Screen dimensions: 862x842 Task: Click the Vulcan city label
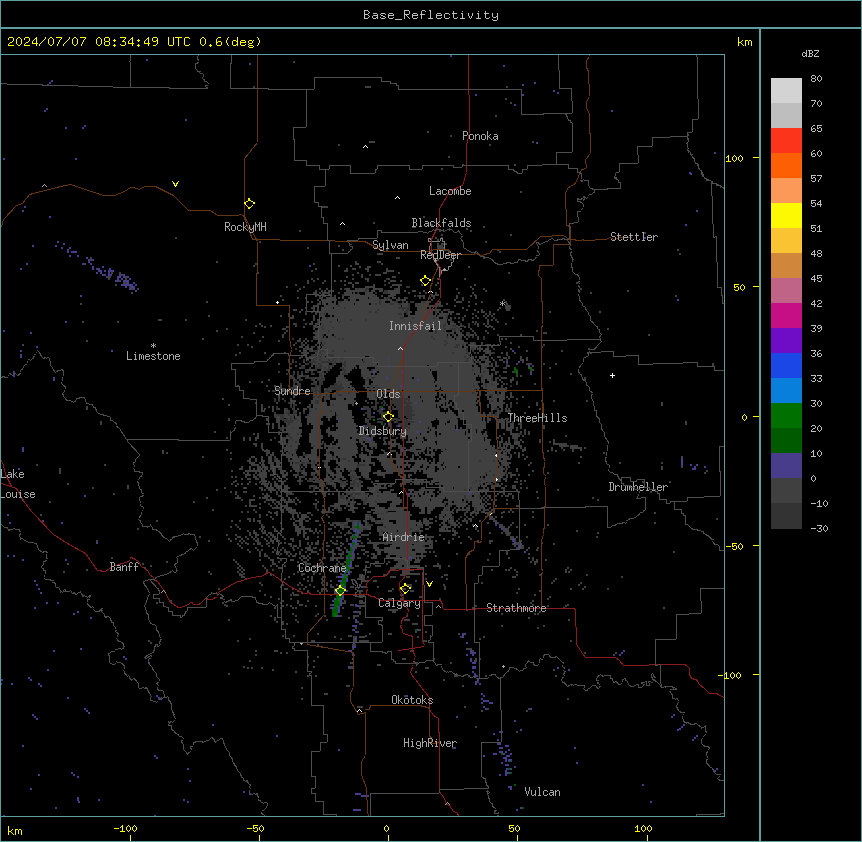(x=543, y=792)
